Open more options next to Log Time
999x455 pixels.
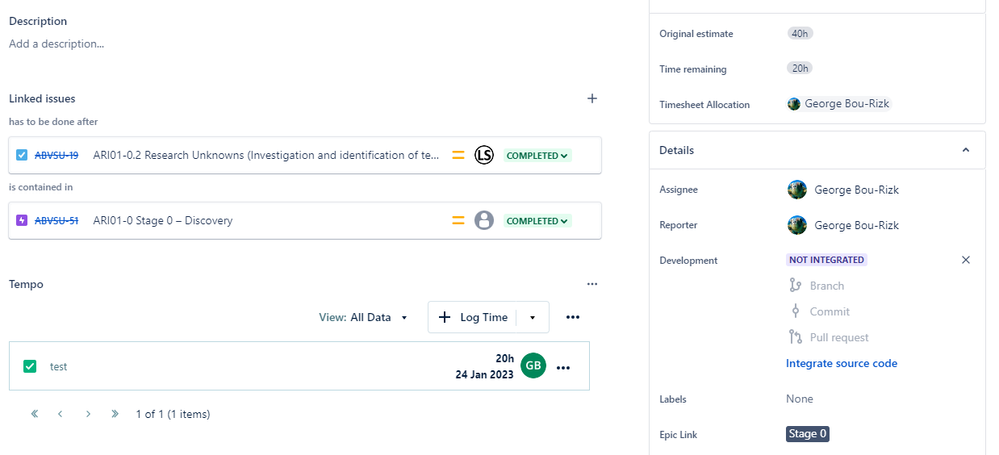click(x=573, y=317)
